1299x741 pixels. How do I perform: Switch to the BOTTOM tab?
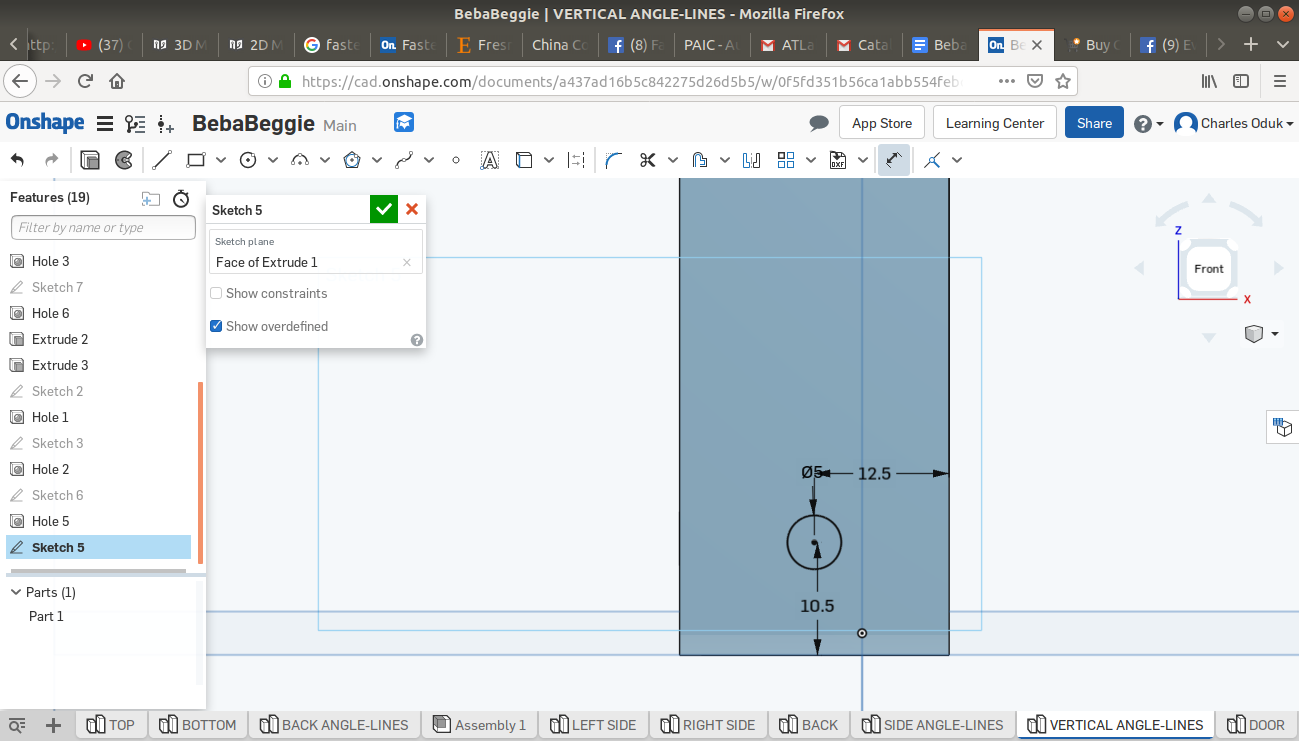point(198,725)
